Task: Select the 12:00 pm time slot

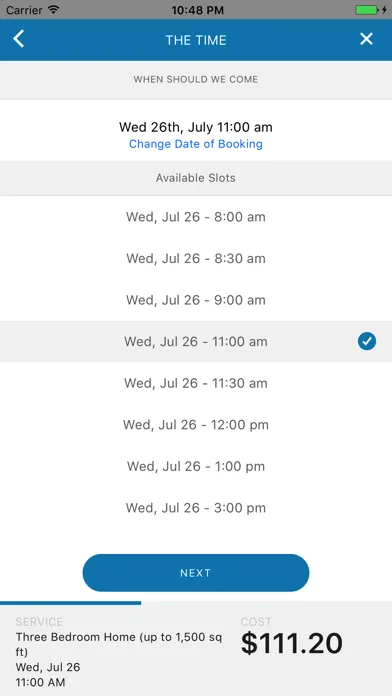Action: point(196,425)
